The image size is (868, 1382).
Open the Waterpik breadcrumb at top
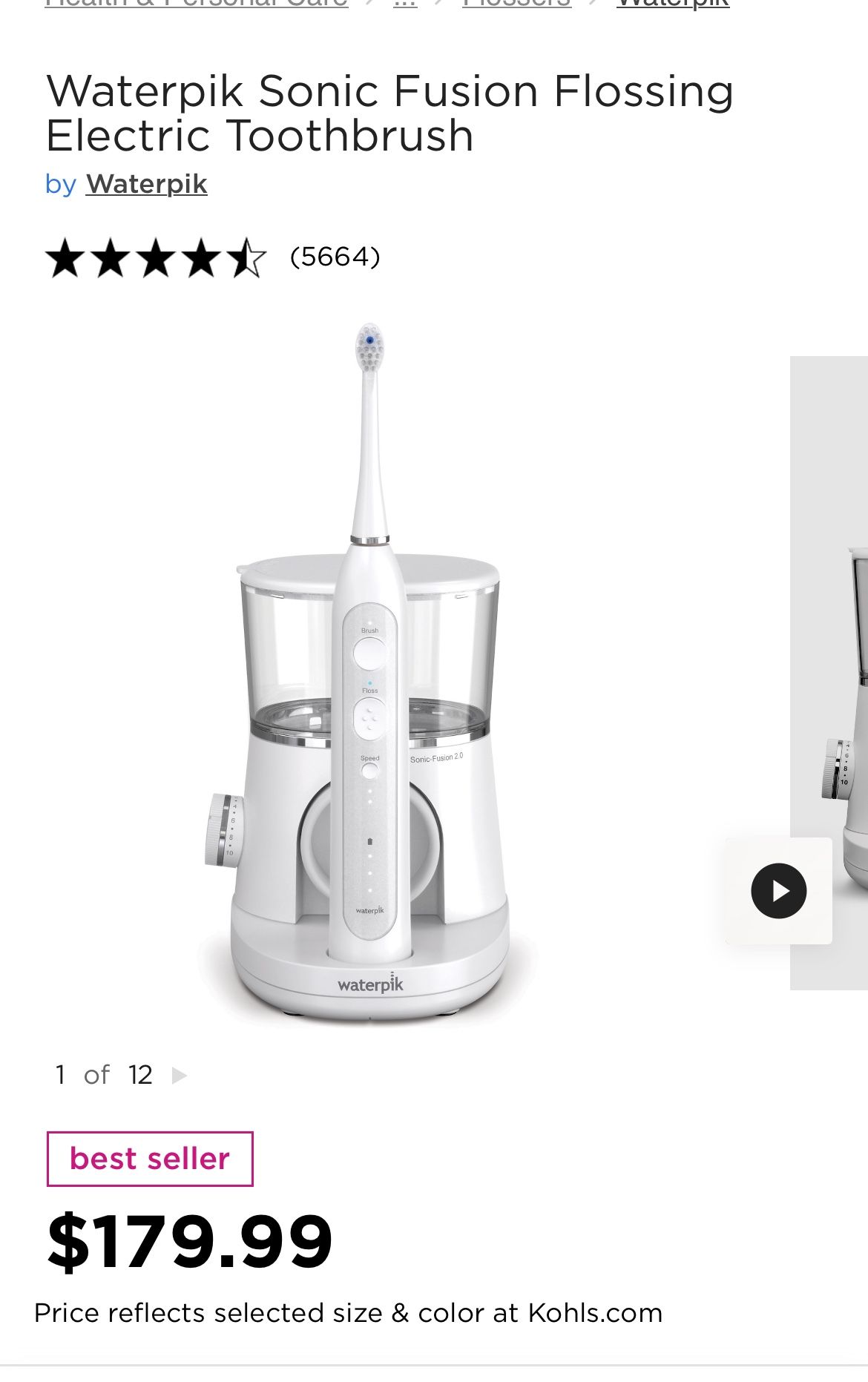673,4
